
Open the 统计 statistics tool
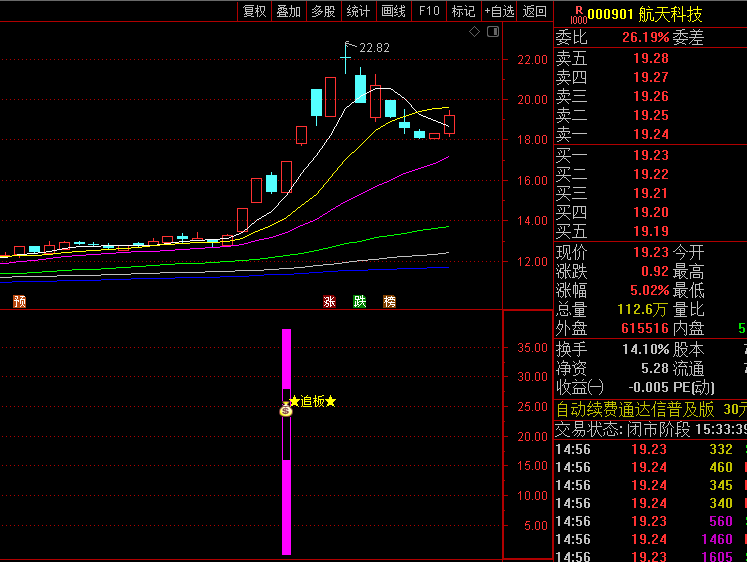[358, 11]
